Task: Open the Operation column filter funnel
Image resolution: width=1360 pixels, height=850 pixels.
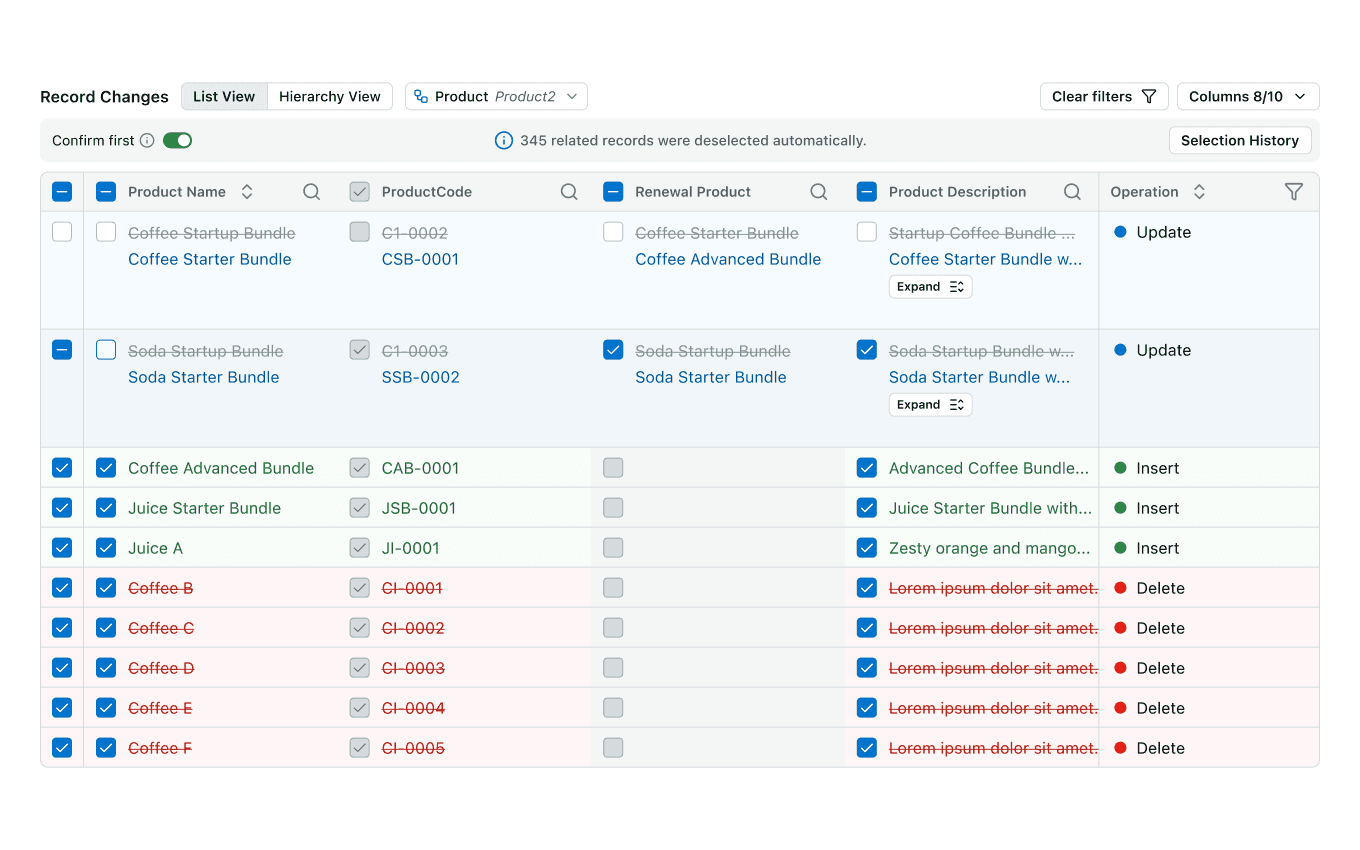Action: pyautogui.click(x=1294, y=192)
